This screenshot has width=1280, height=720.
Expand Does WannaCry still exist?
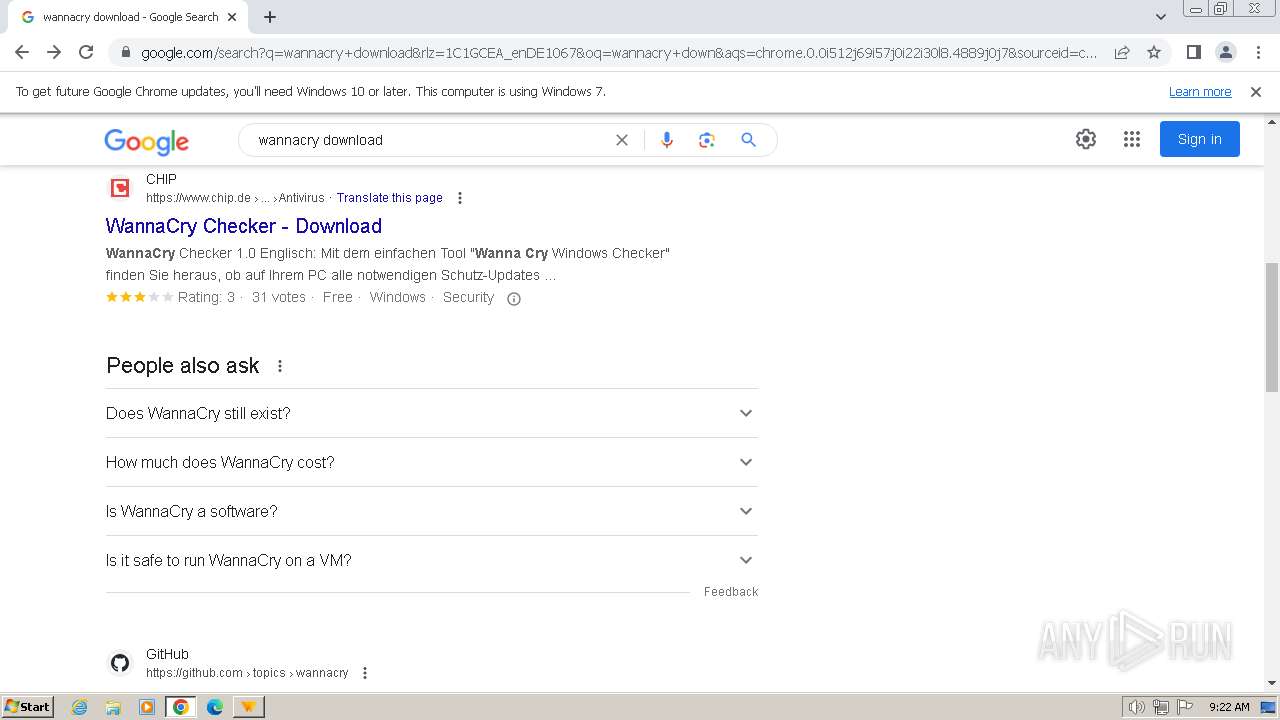432,413
